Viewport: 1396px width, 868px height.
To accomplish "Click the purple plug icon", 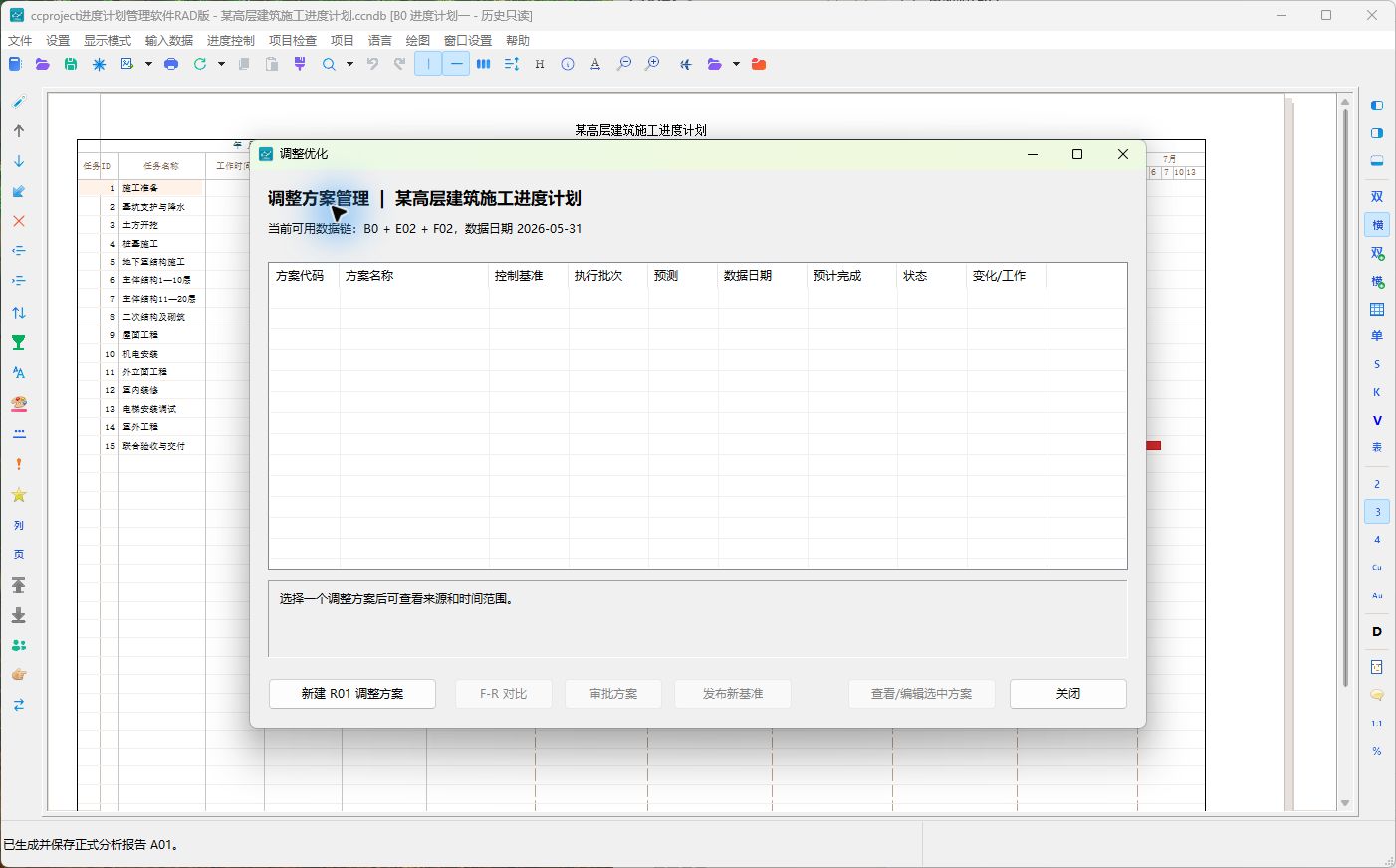I will [300, 64].
